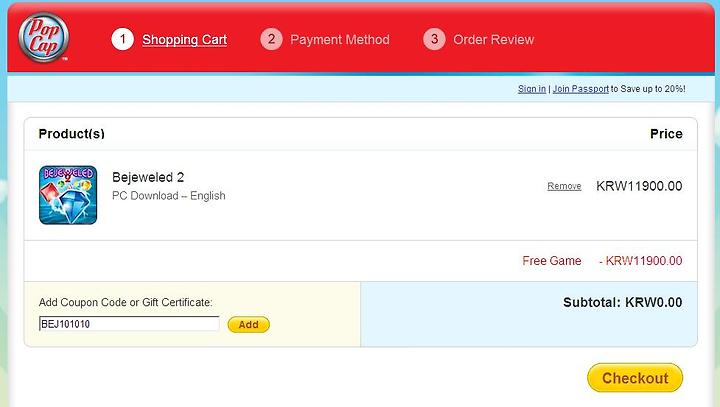The width and height of the screenshot is (720, 407).
Task: Click the step 1 circle
Action: point(123,40)
